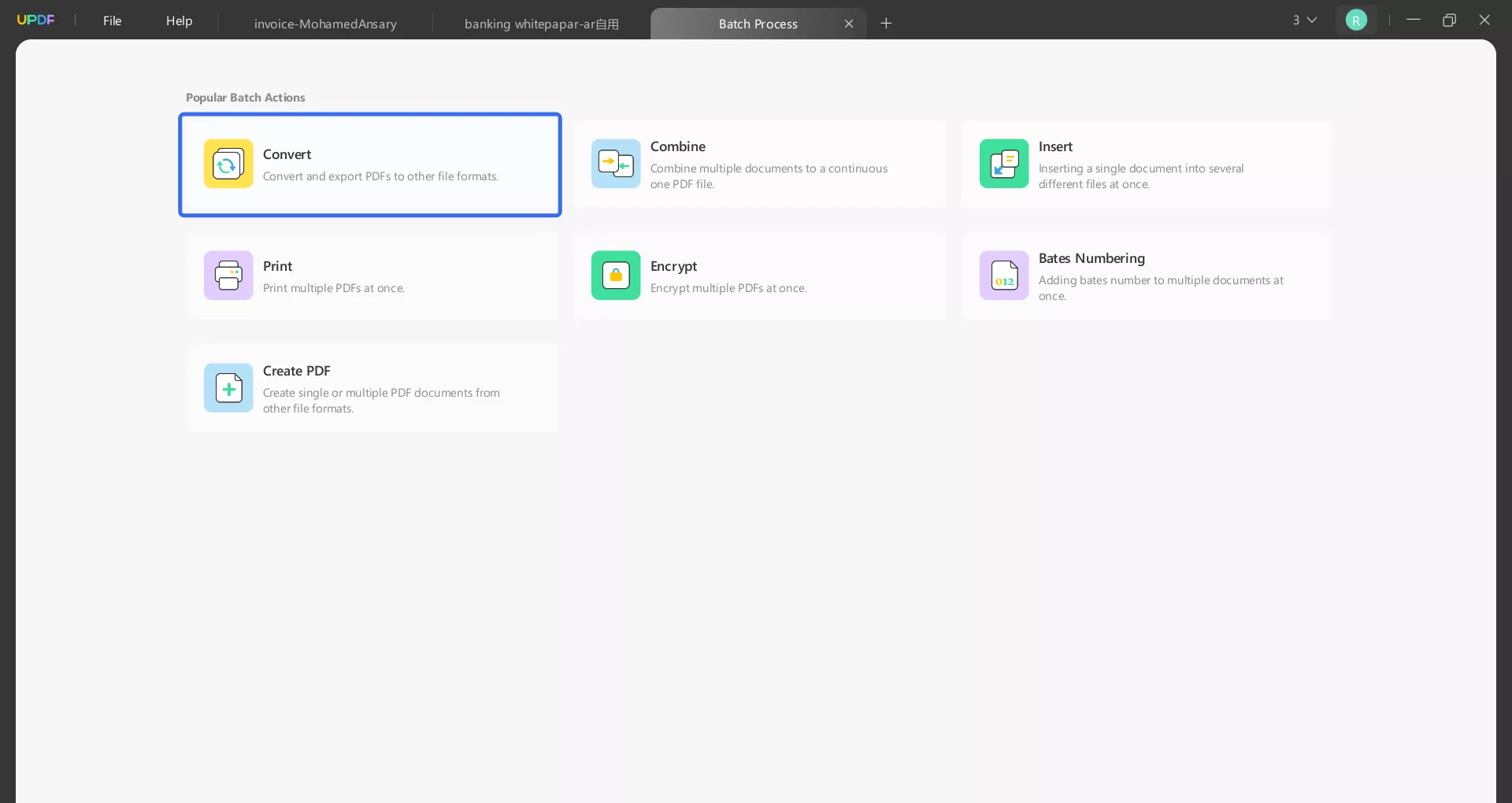Open the user account avatar
Screen dimensions: 1512x803
[x=1356, y=20]
